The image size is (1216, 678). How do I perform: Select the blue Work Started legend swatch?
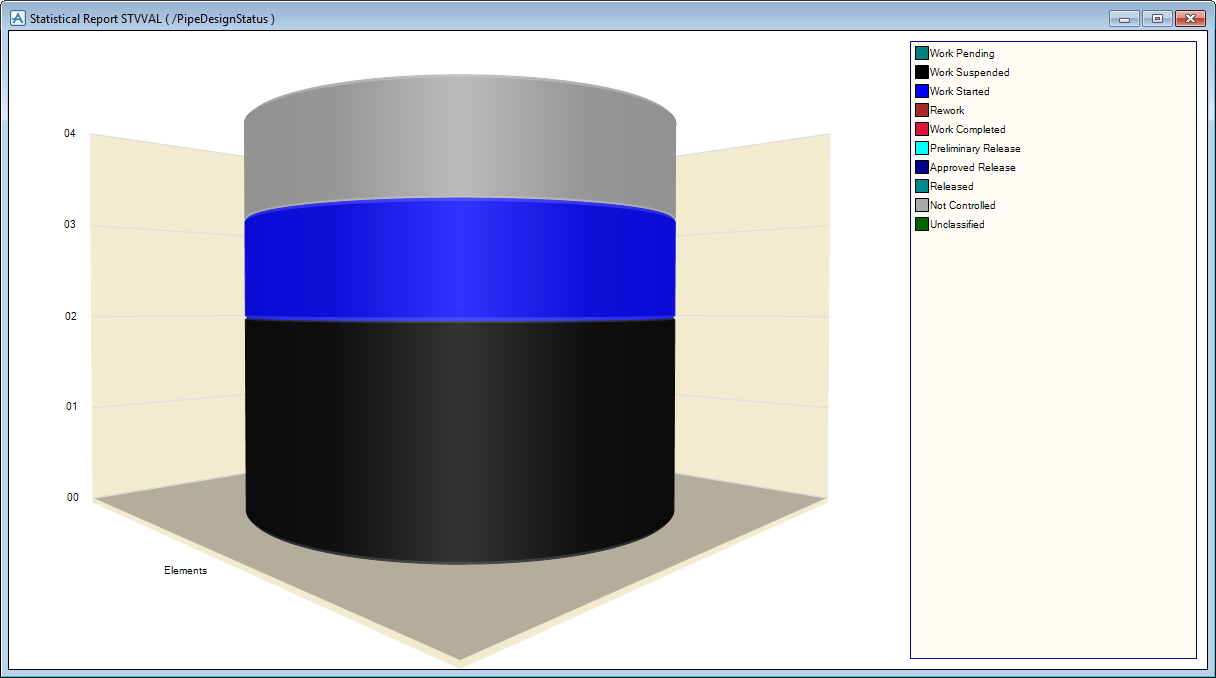coord(922,91)
